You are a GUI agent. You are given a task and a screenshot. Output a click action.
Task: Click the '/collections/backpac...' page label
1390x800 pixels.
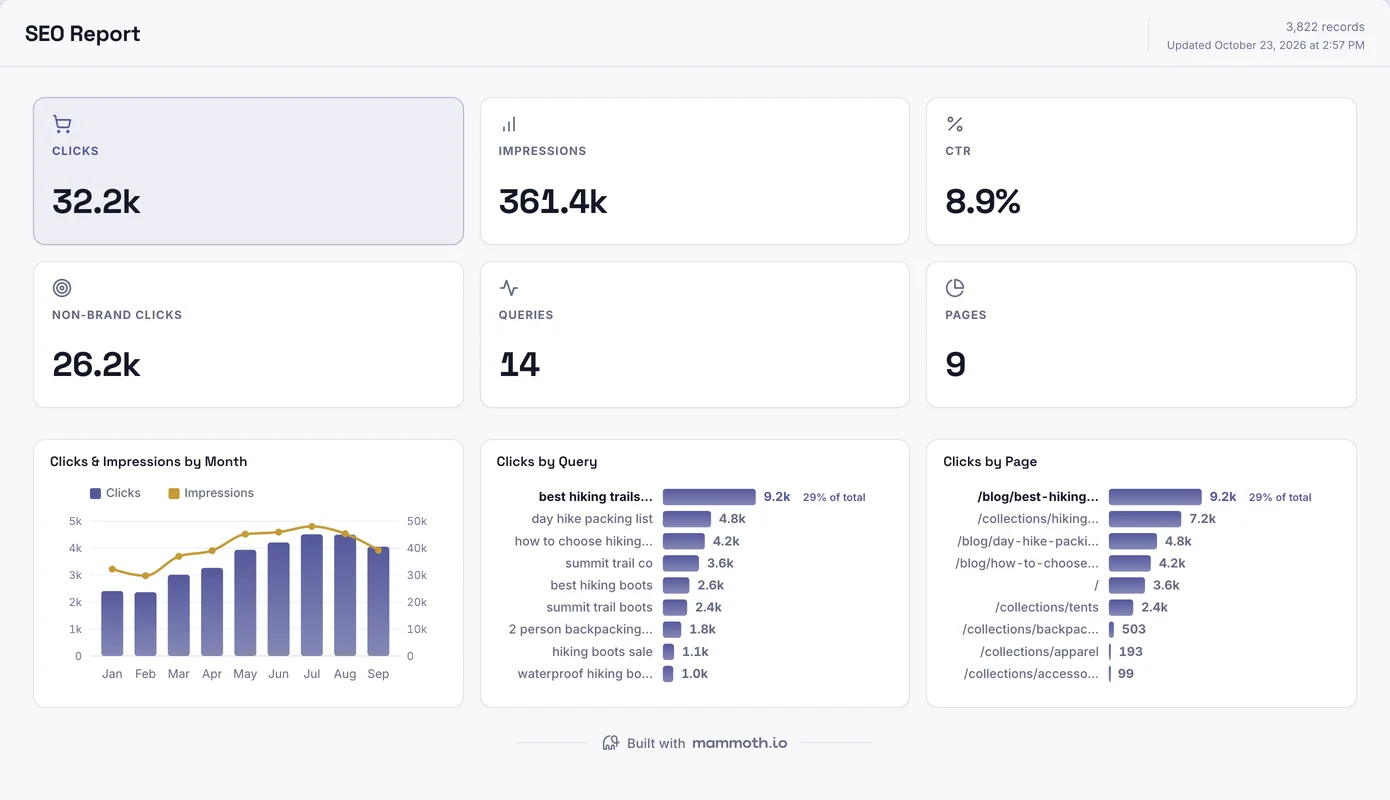pos(1031,629)
